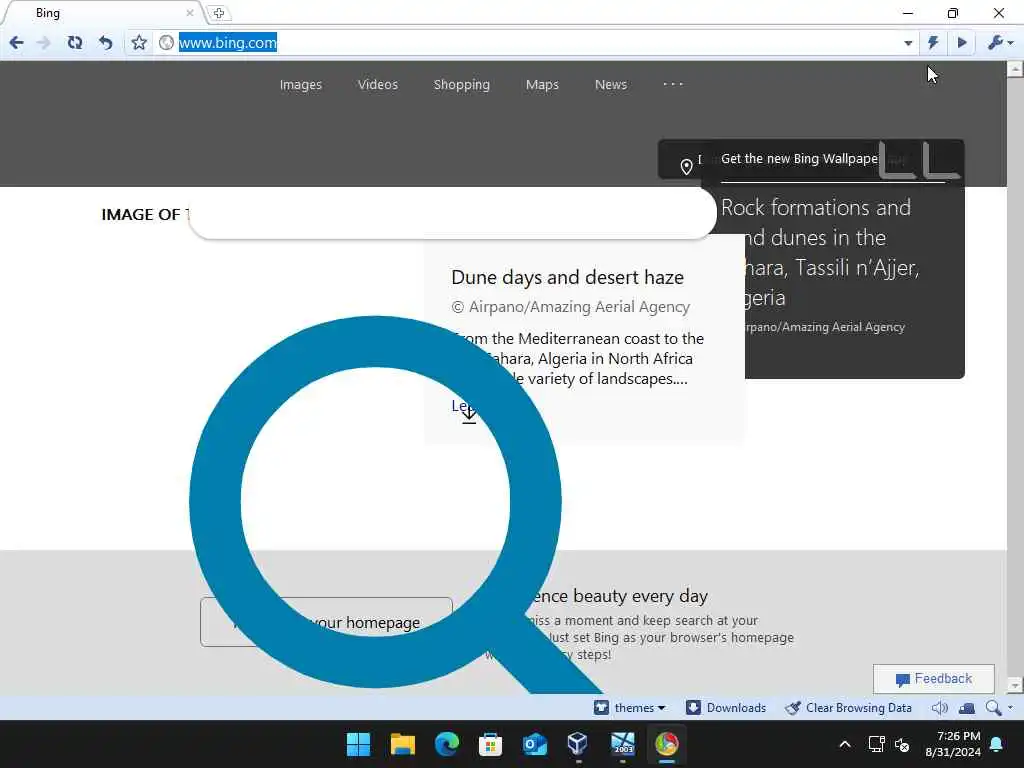Click the network tray icon
The image size is (1024, 768).
point(876,744)
